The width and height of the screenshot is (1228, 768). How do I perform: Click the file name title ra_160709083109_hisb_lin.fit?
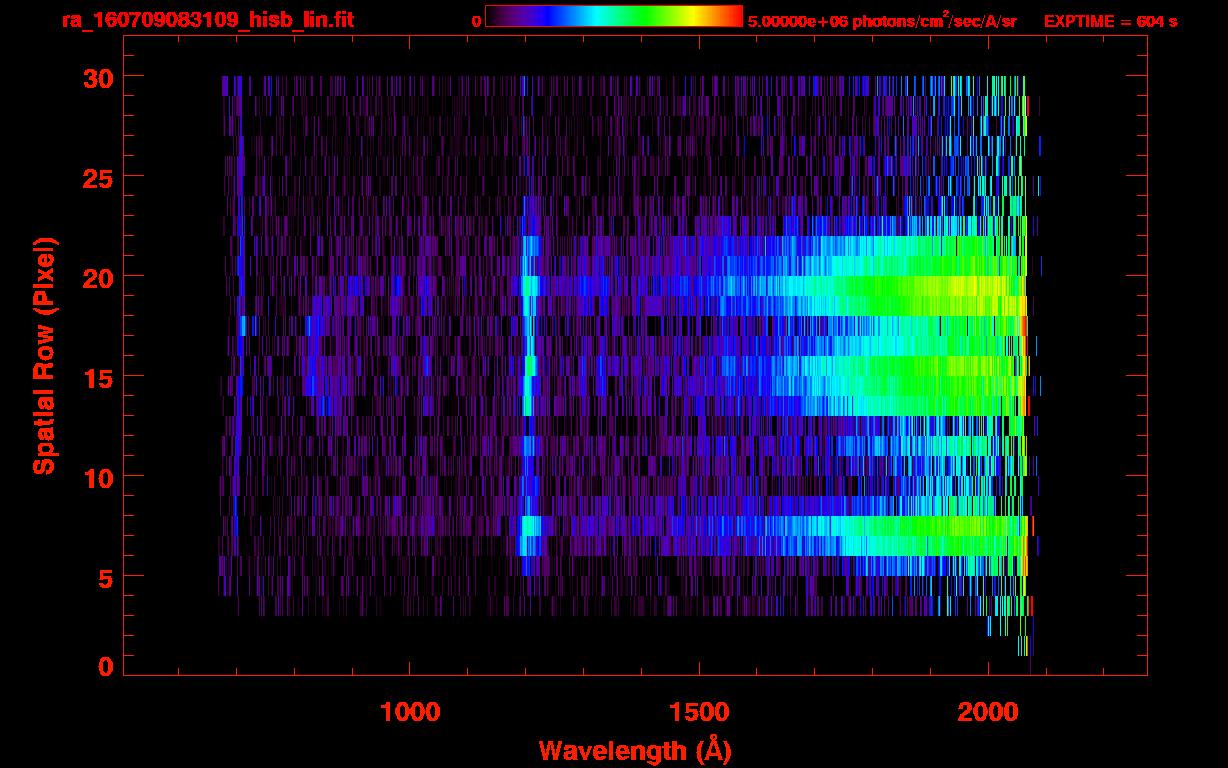click(x=207, y=20)
